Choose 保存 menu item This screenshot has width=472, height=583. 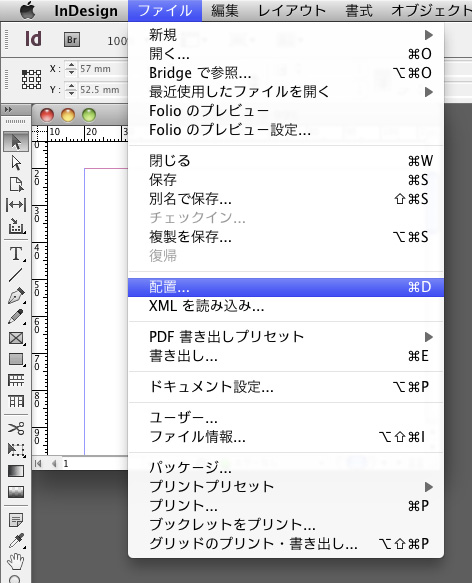coord(286,180)
